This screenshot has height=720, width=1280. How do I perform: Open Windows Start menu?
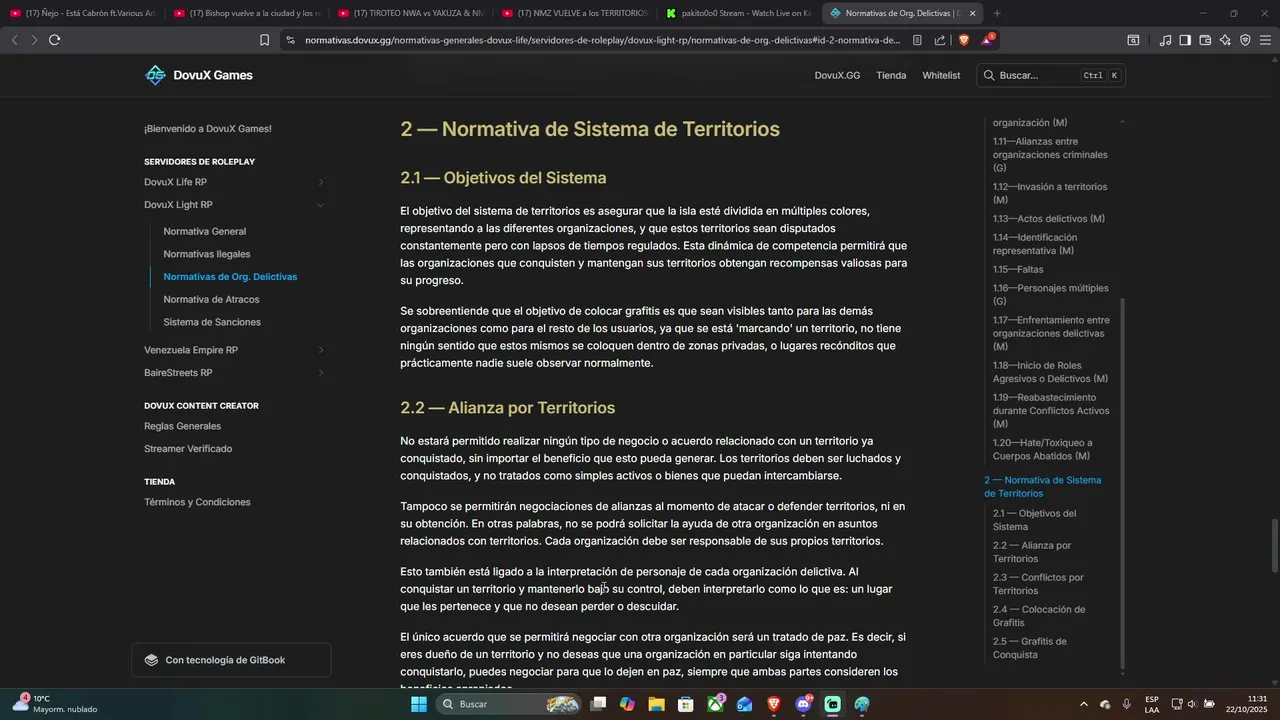coord(419,704)
